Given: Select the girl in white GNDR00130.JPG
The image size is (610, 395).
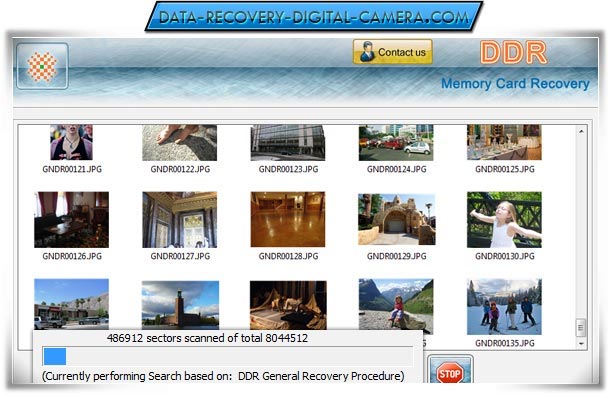Looking at the screenshot, I should (504, 220).
